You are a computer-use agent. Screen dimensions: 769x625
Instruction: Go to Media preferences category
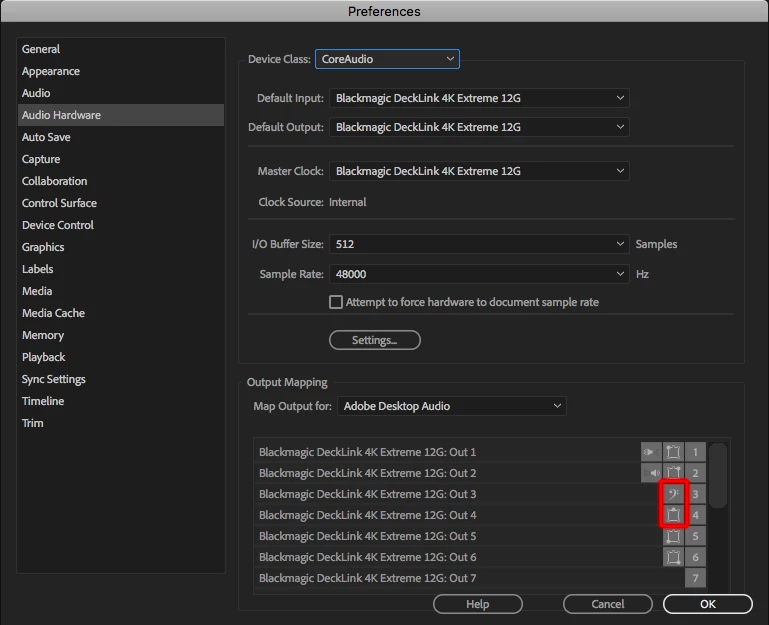[x=121, y=291]
